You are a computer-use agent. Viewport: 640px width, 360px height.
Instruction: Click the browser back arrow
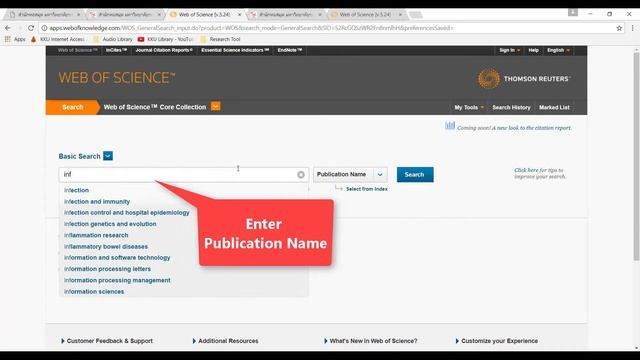coord(8,28)
